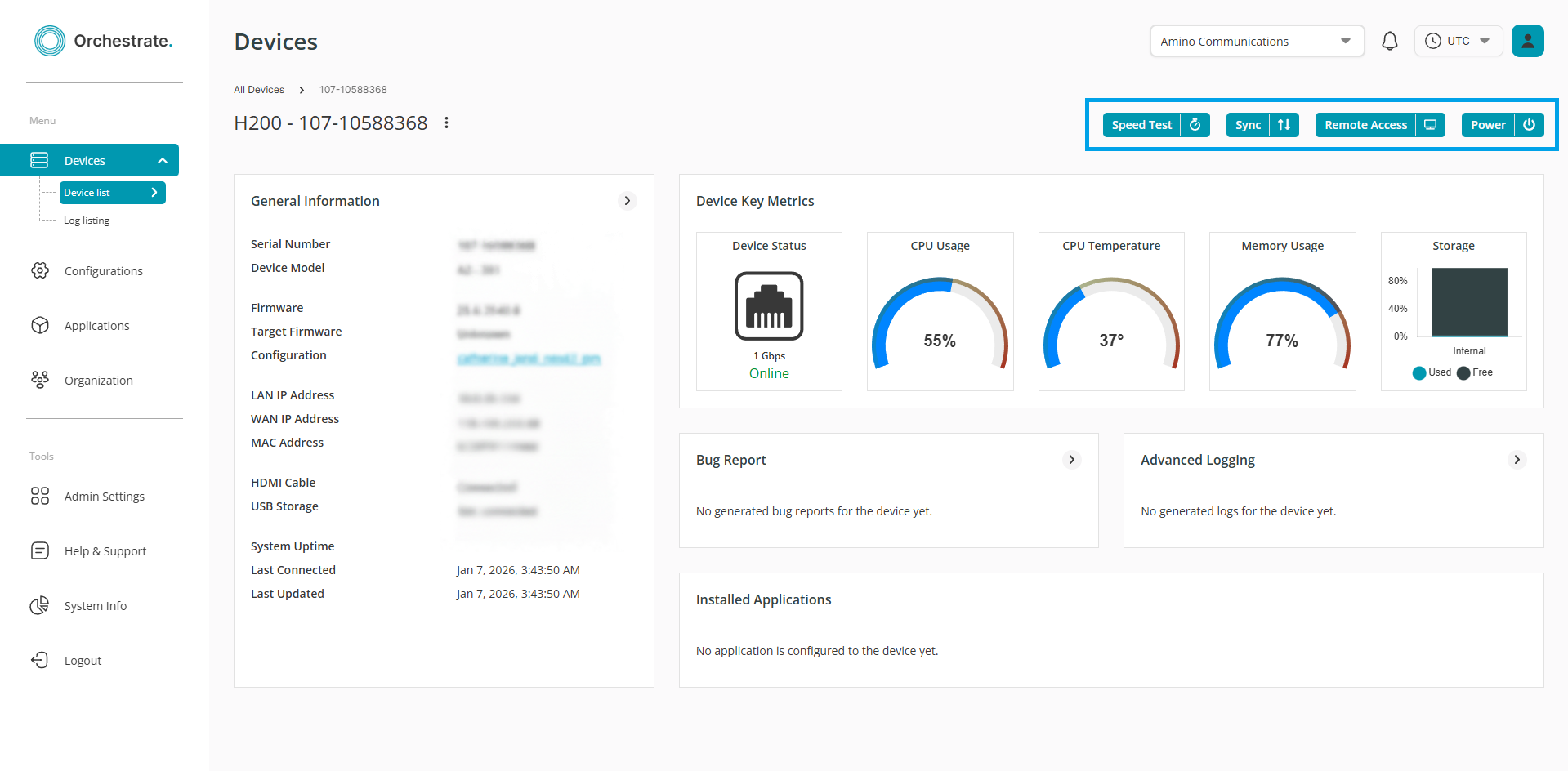Go to All Devices breadcrumb

click(259, 90)
